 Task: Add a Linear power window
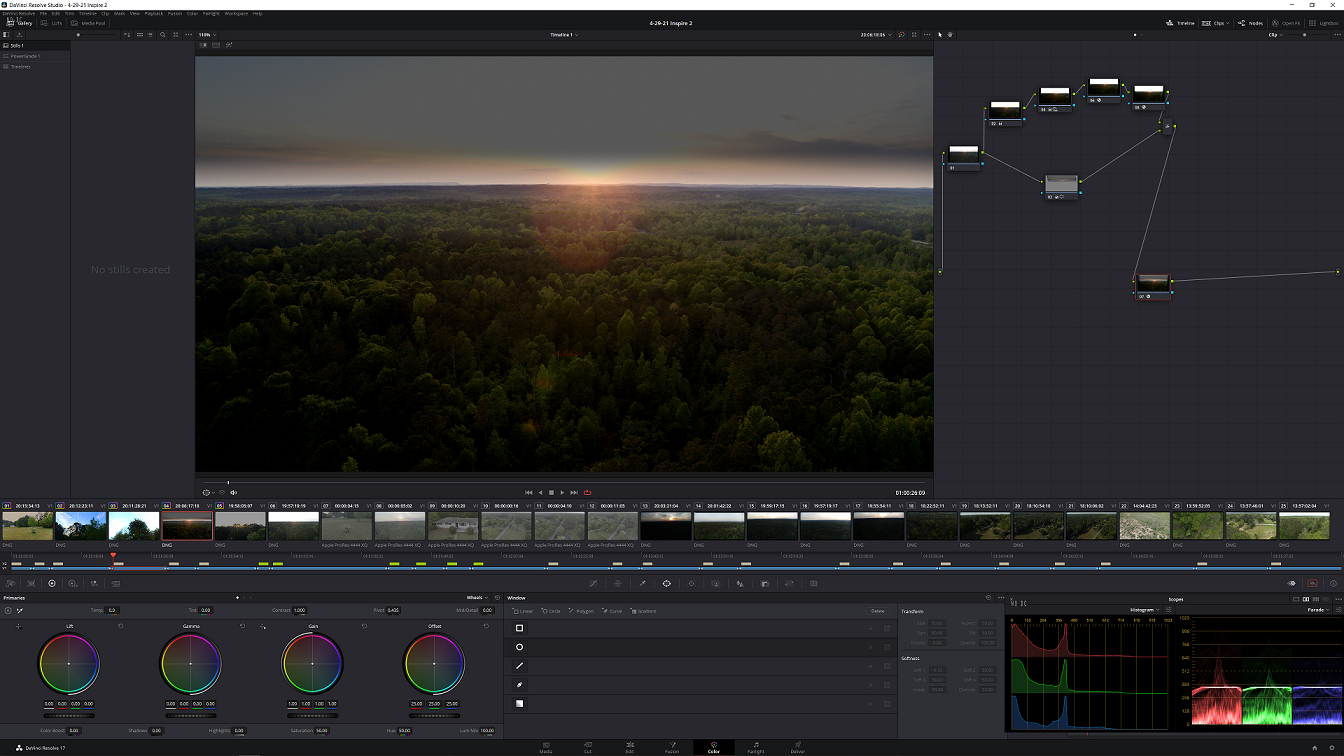coord(523,611)
